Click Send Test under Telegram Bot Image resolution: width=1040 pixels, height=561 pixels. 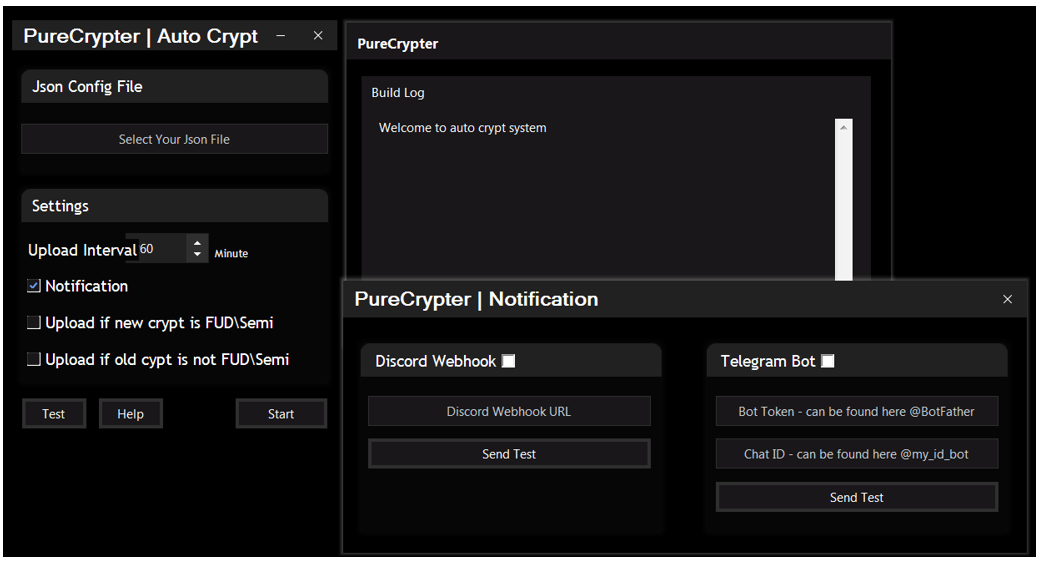pos(856,497)
